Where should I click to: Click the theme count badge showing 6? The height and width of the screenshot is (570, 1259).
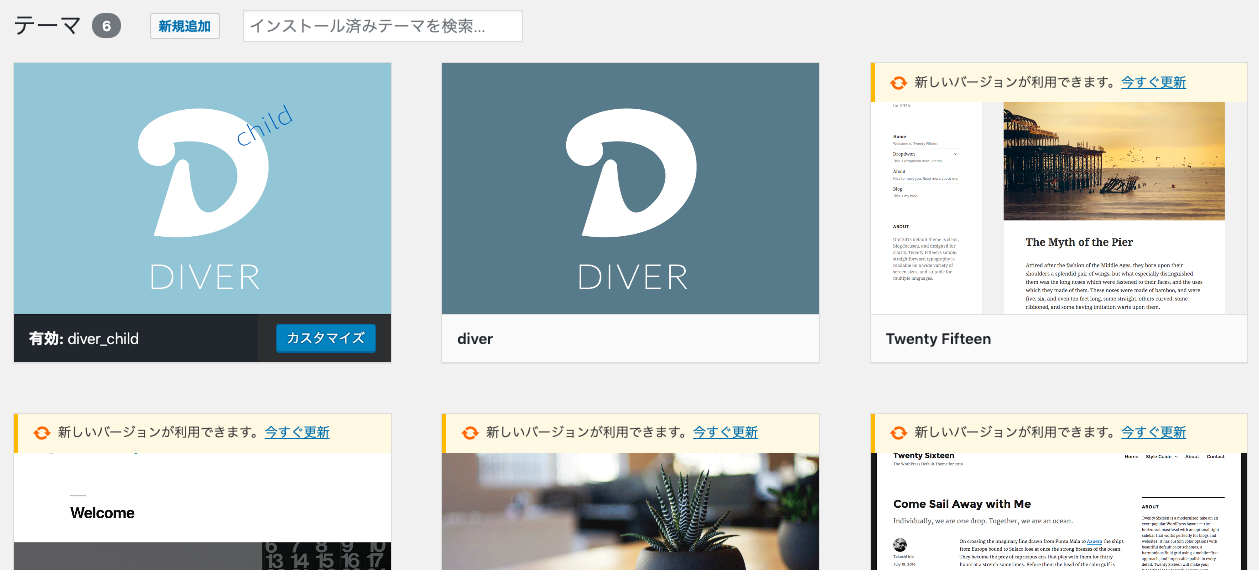[x=106, y=26]
